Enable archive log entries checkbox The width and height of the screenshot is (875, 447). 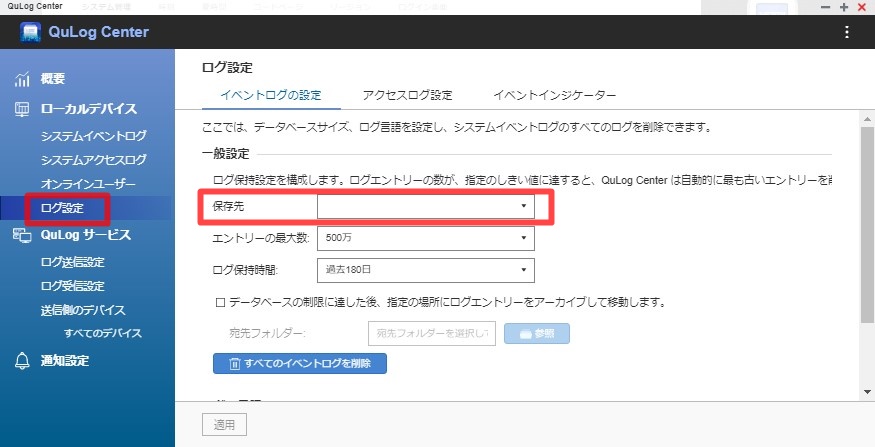(x=220, y=303)
